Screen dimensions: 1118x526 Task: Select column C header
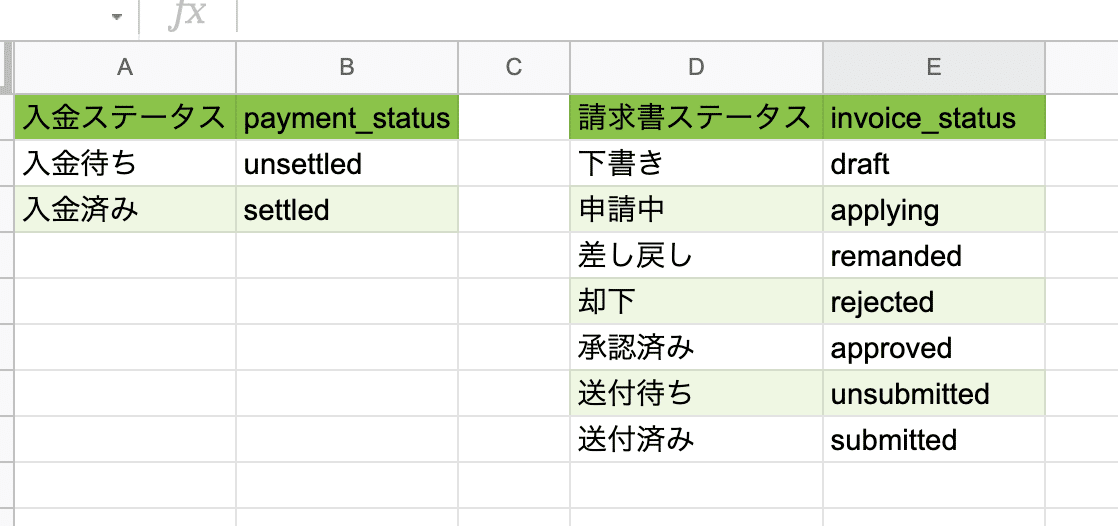(x=514, y=67)
